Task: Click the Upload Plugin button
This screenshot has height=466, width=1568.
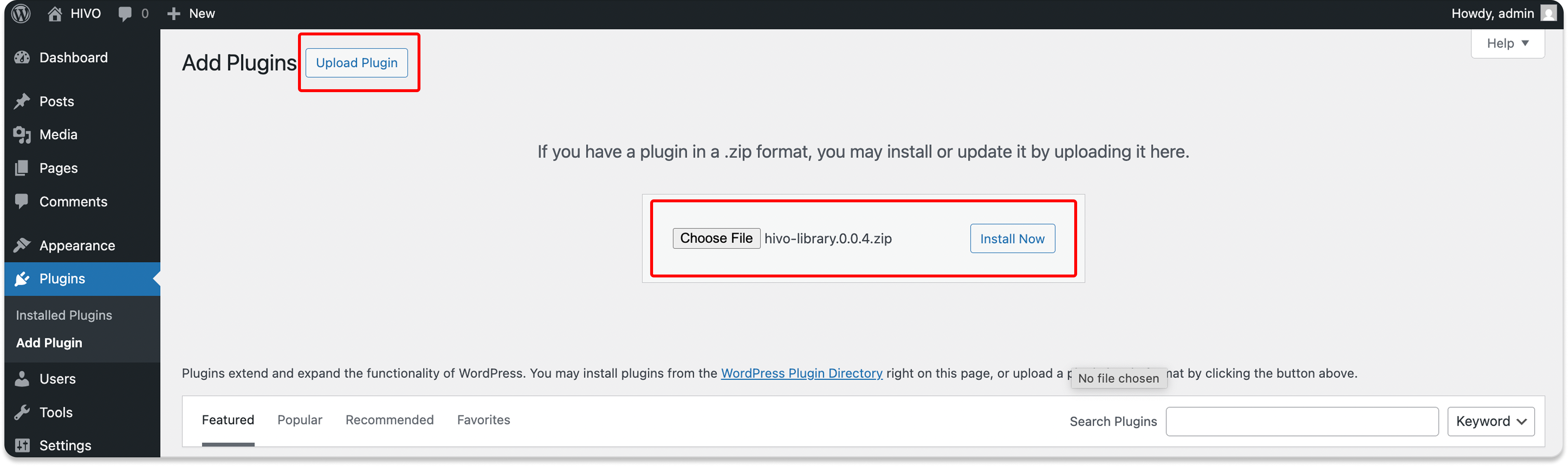Action: pos(357,62)
